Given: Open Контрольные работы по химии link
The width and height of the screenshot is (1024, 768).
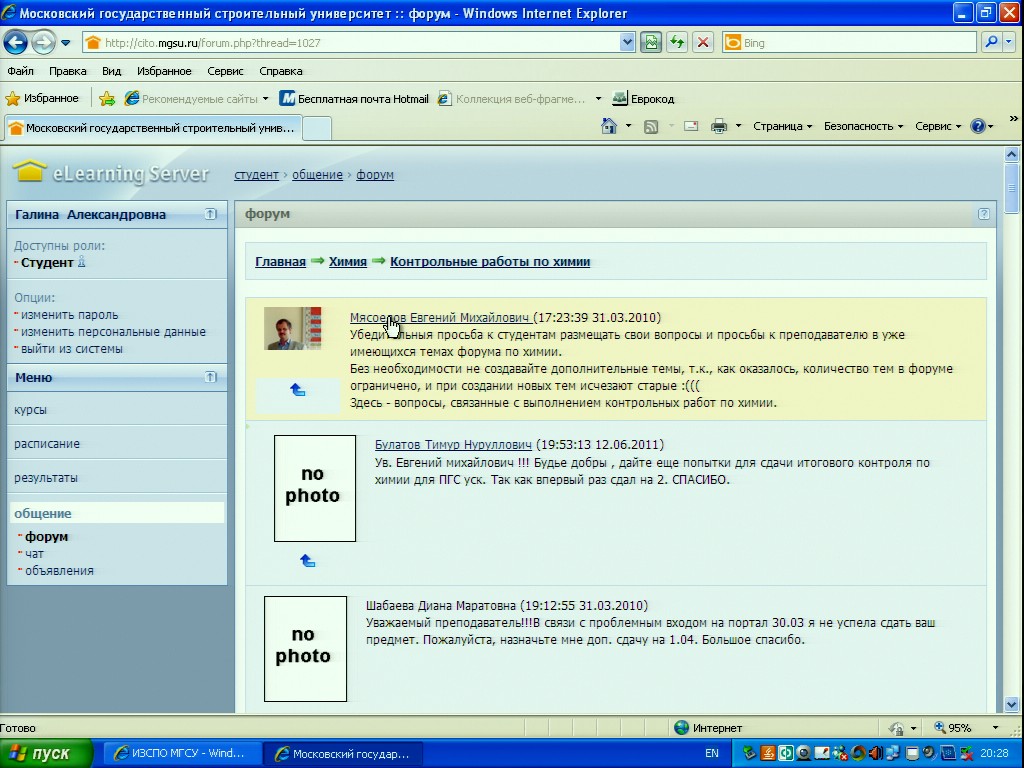Looking at the screenshot, I should point(490,262).
